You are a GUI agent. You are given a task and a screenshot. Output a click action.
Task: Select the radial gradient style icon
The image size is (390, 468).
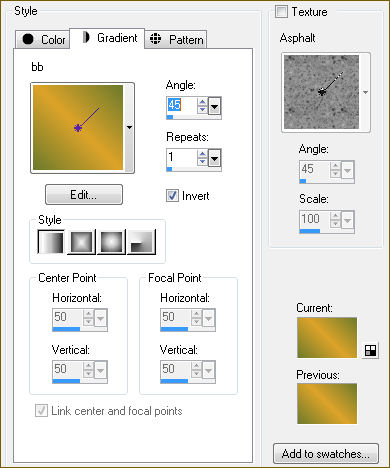(141, 242)
